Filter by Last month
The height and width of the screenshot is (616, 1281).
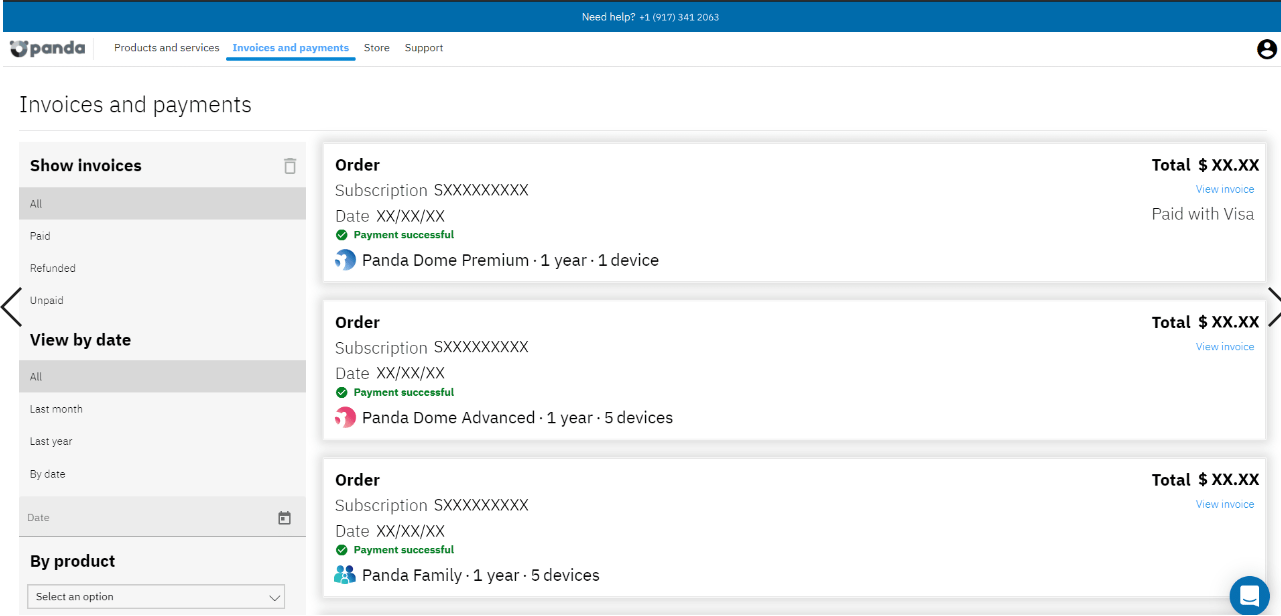162,409
